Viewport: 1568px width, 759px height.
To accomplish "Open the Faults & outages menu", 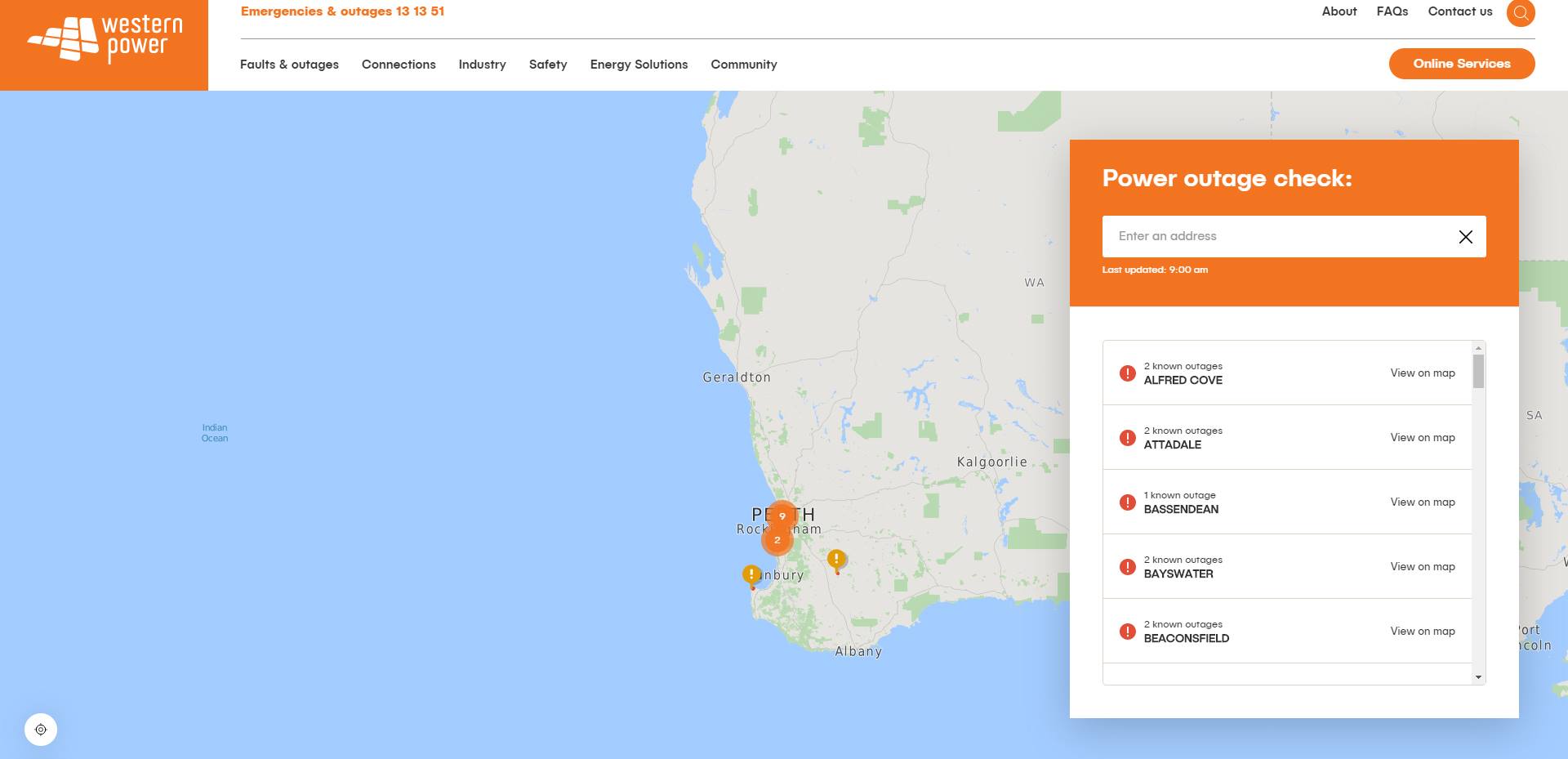I will [289, 65].
